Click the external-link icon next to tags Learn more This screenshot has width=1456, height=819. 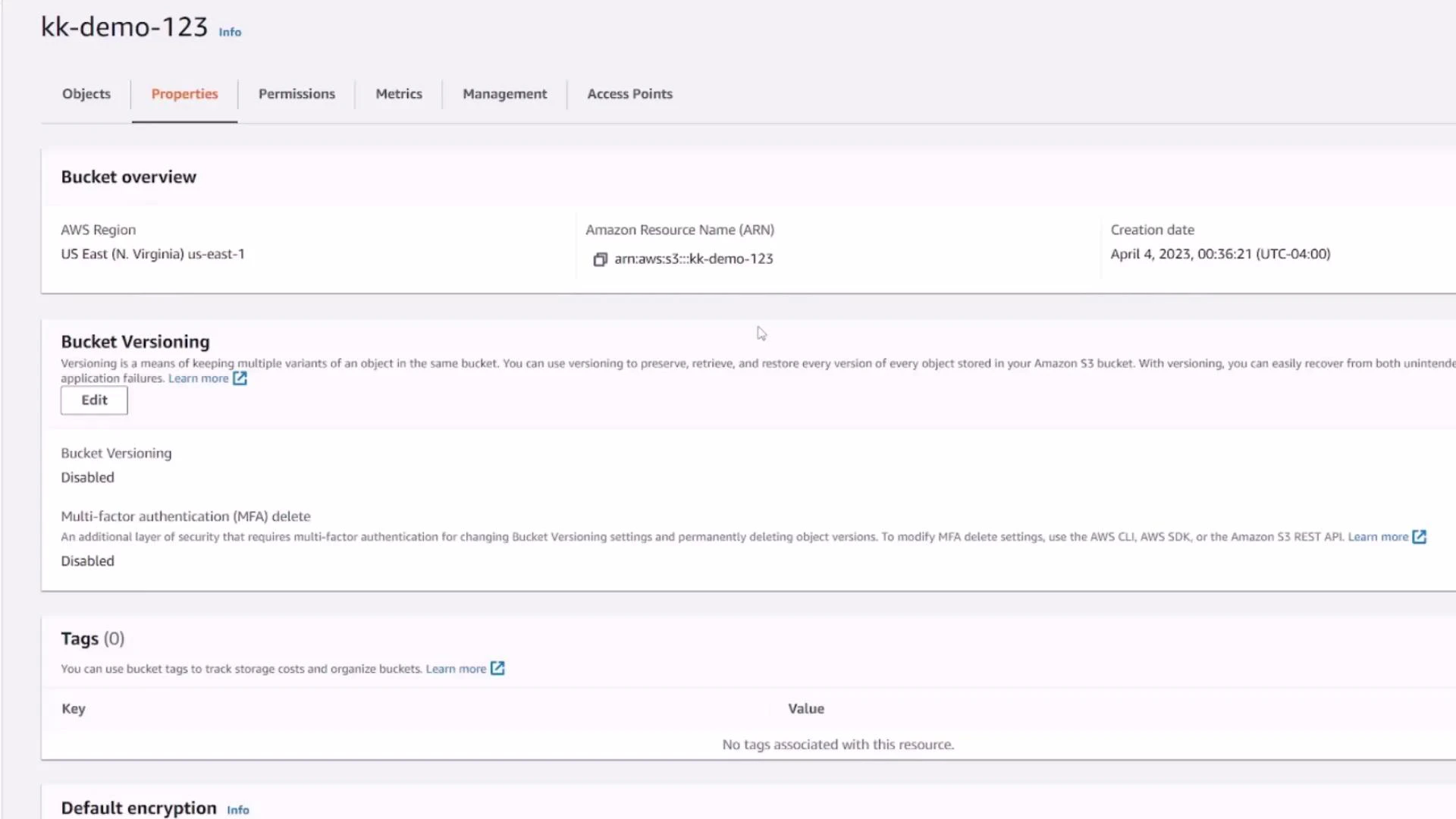(497, 668)
